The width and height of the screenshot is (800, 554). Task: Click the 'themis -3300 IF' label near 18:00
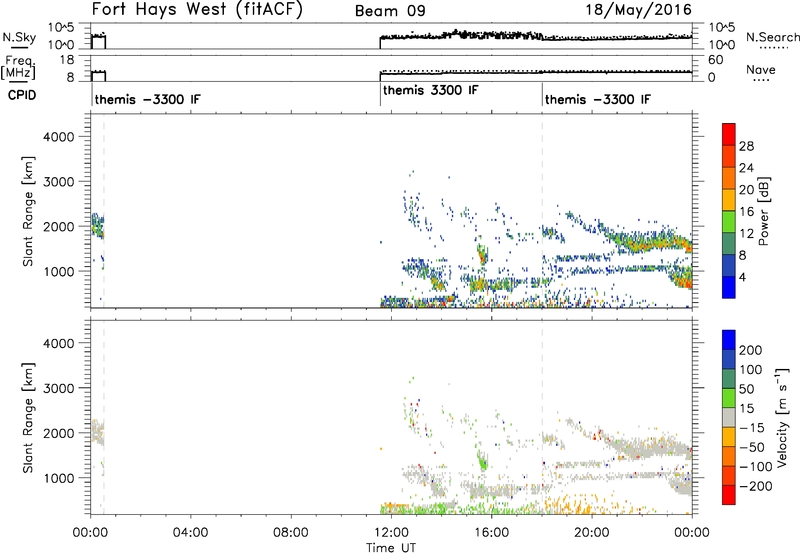597,99
